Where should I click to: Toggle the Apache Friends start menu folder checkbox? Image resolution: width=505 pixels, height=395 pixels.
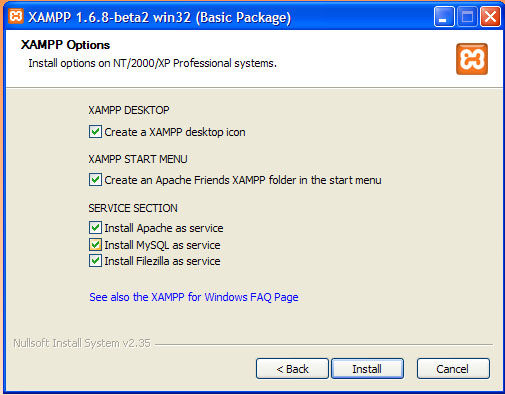[95, 180]
